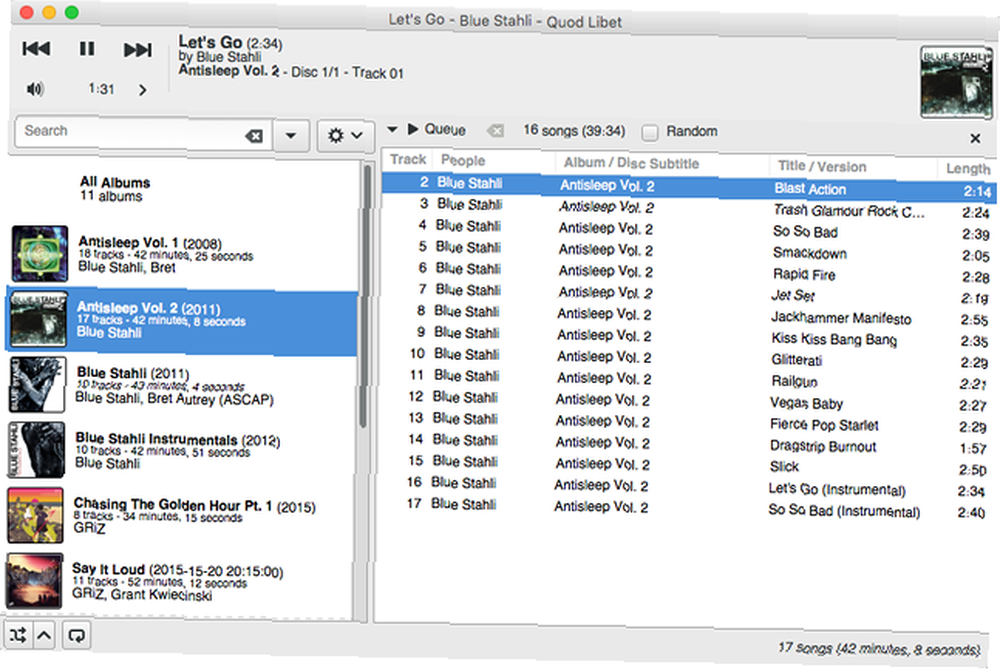
Task: Select the Antisleep Vol. 1 (2008) album
Action: (x=182, y=254)
